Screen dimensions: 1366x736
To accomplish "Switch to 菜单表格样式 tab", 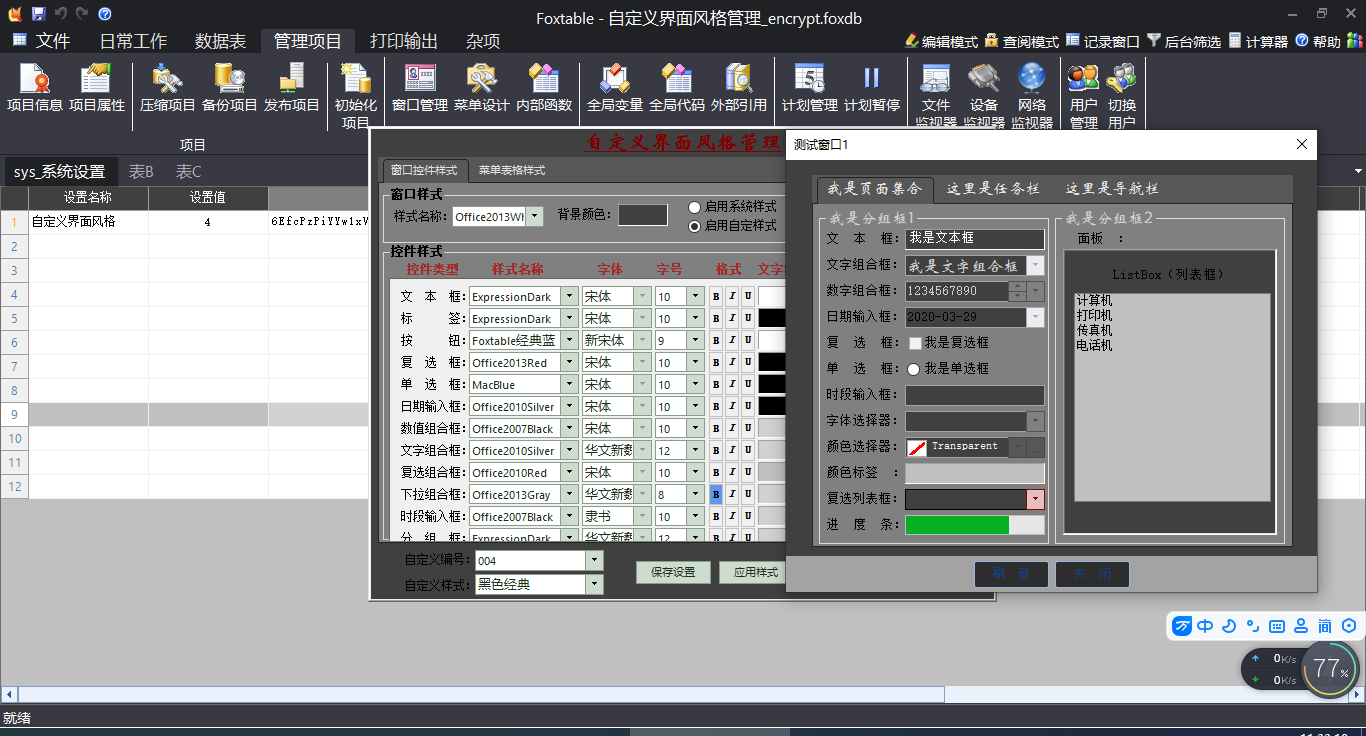I will click(511, 170).
